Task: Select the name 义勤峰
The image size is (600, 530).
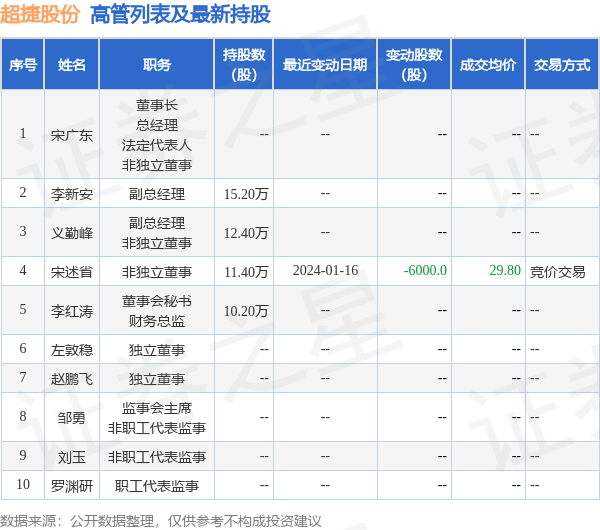Action: [x=72, y=233]
